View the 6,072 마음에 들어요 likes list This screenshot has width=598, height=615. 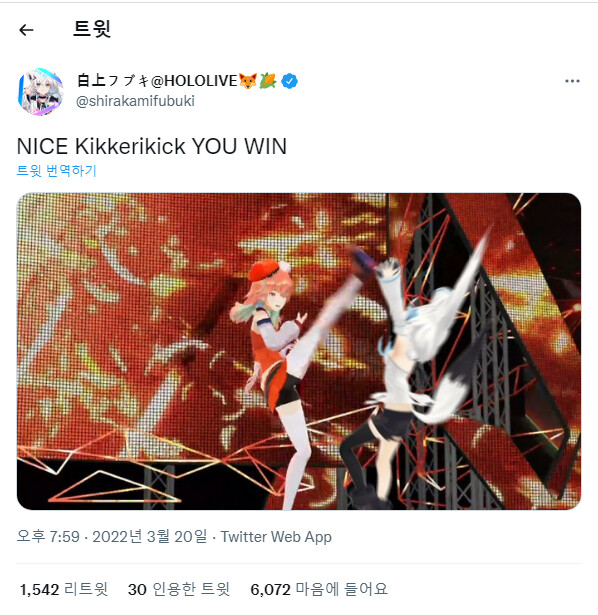(319, 590)
